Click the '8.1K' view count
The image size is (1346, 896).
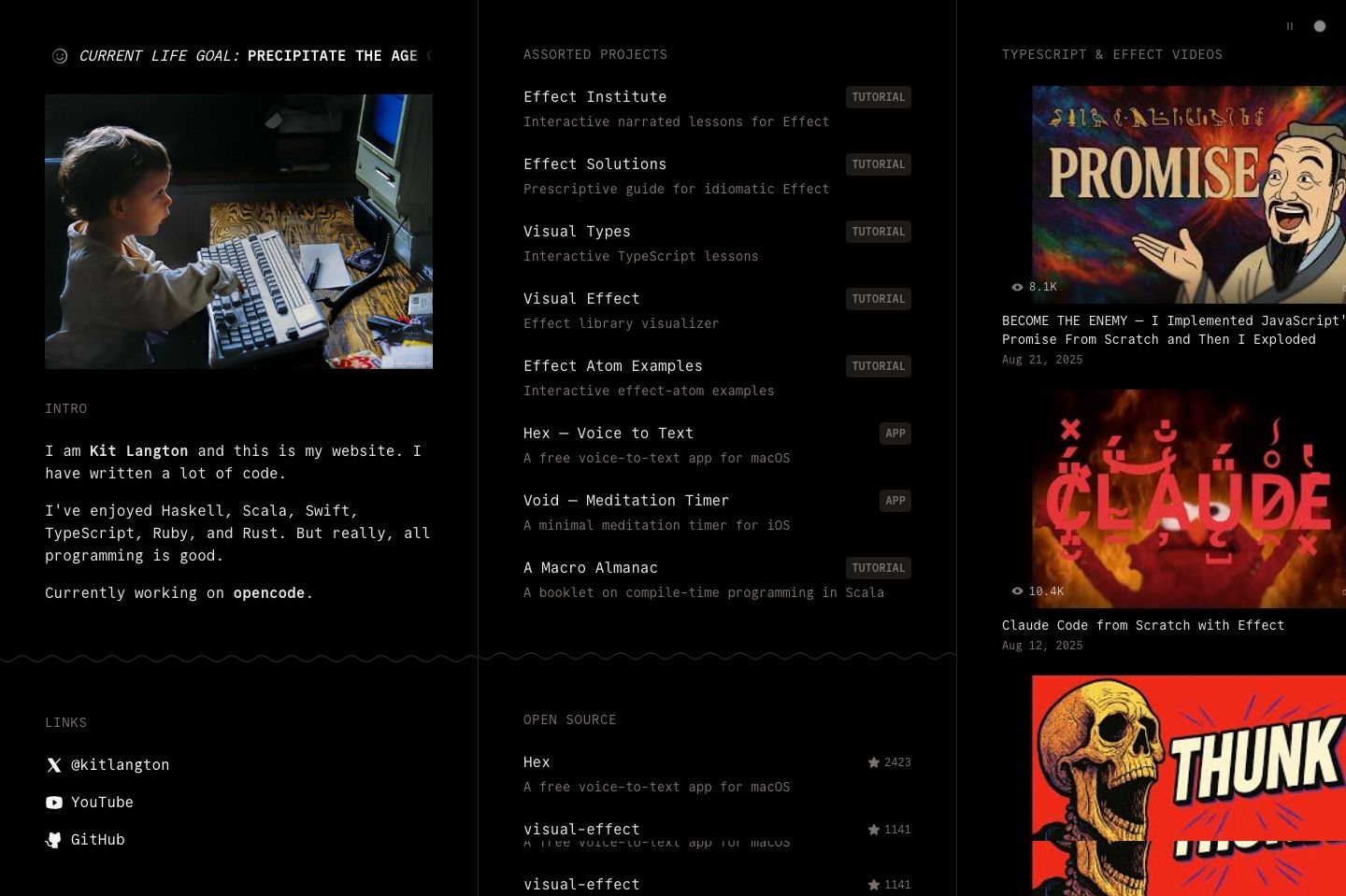click(1043, 287)
